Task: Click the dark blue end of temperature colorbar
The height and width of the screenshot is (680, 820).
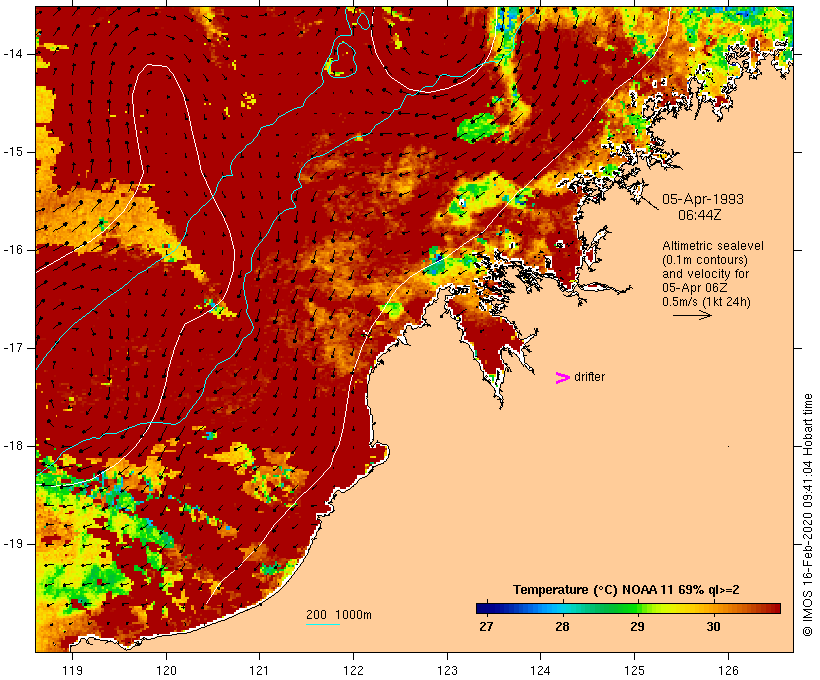Action: (484, 608)
